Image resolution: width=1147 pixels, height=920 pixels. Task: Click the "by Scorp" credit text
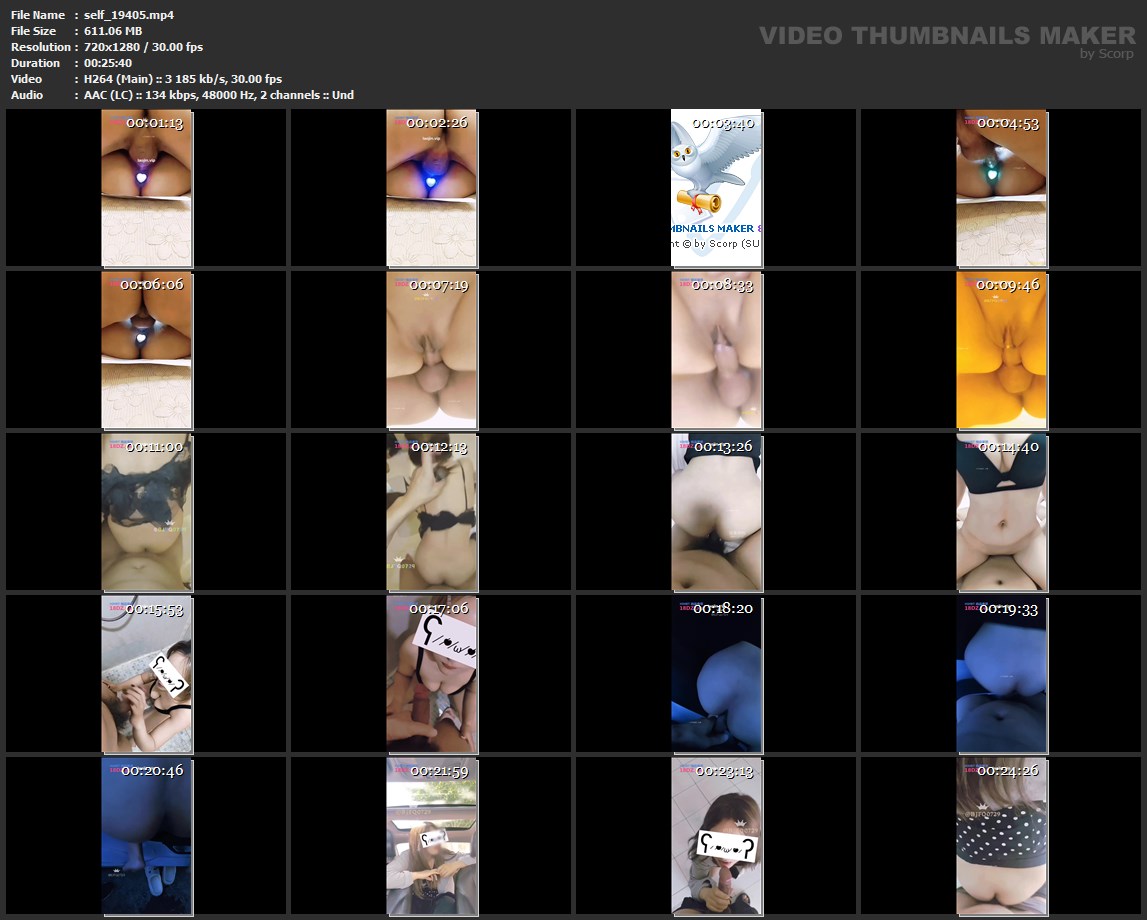(x=1106, y=54)
